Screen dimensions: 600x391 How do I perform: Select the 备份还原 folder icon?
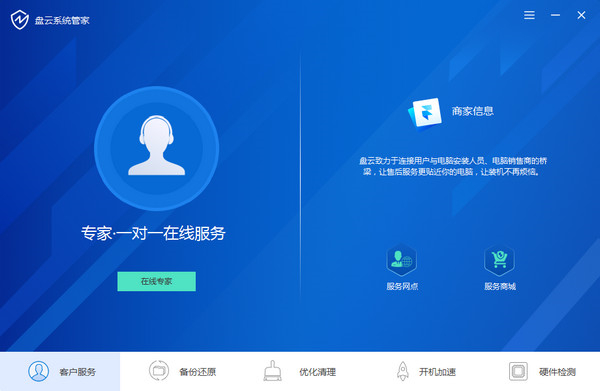point(159,370)
